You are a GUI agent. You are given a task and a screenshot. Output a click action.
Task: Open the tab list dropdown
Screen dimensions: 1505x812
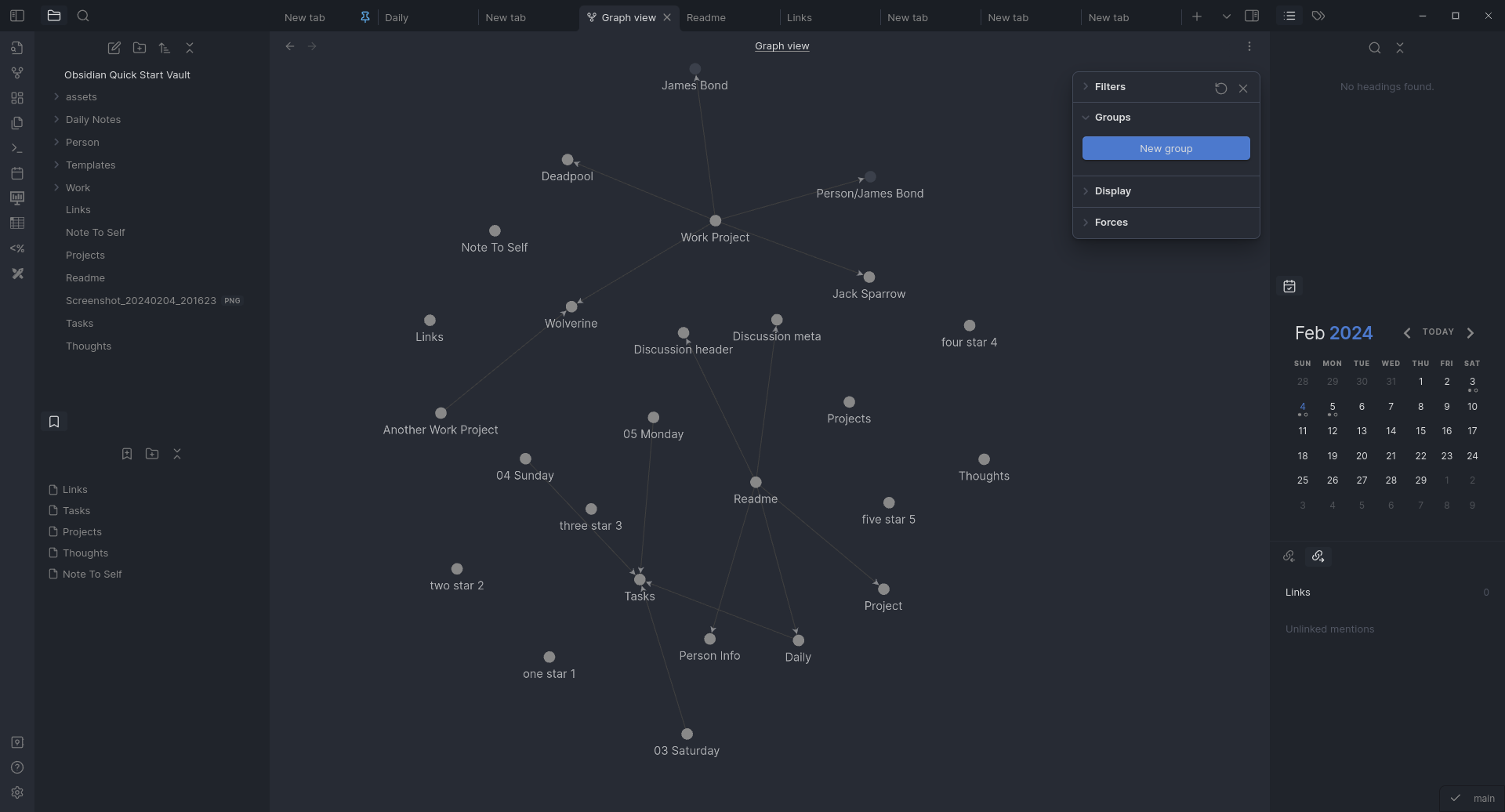[1227, 16]
